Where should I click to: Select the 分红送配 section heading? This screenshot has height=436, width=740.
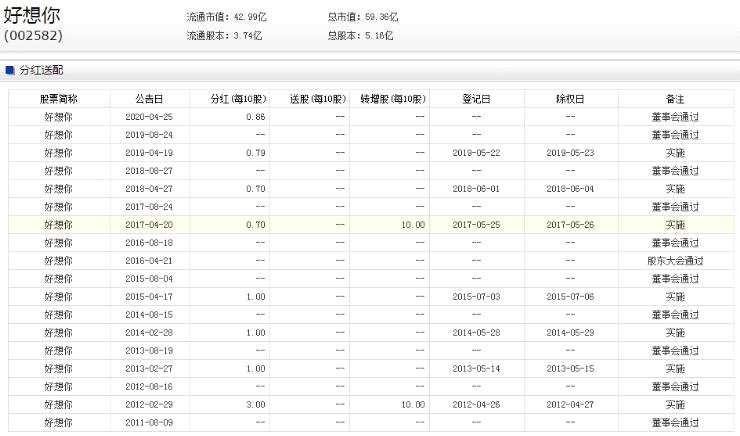41,70
